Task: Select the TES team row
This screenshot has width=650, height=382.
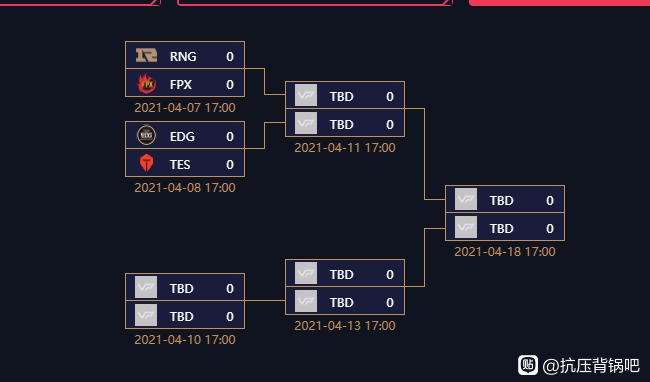Action: pos(185,163)
